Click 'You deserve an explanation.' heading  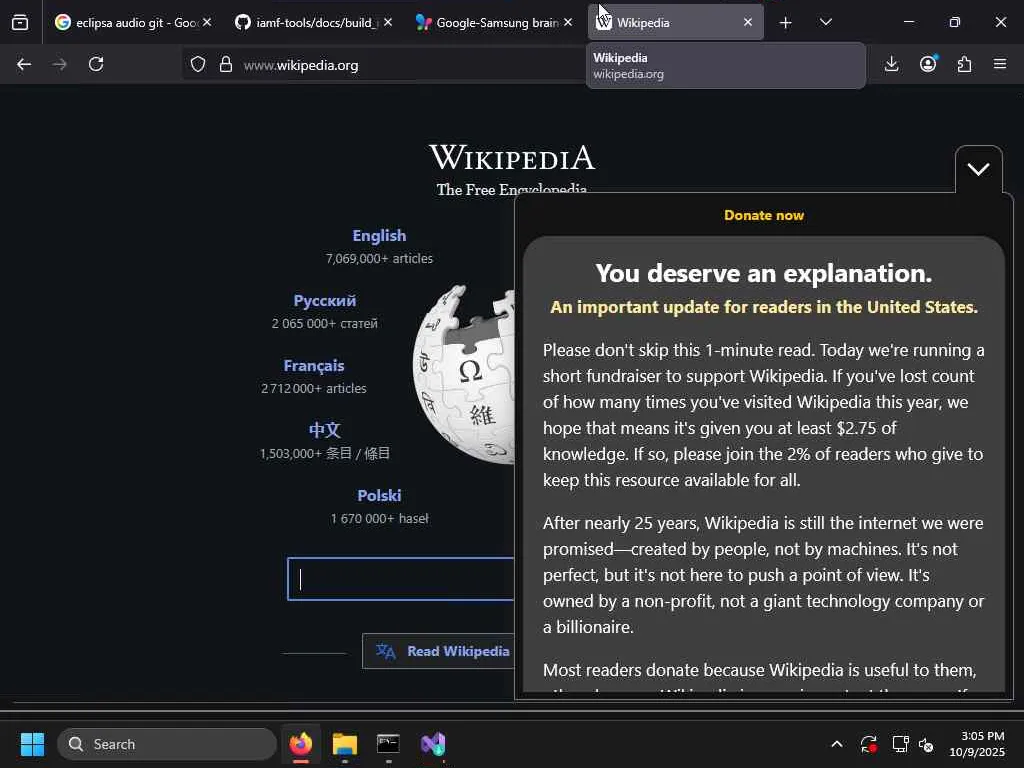(763, 273)
